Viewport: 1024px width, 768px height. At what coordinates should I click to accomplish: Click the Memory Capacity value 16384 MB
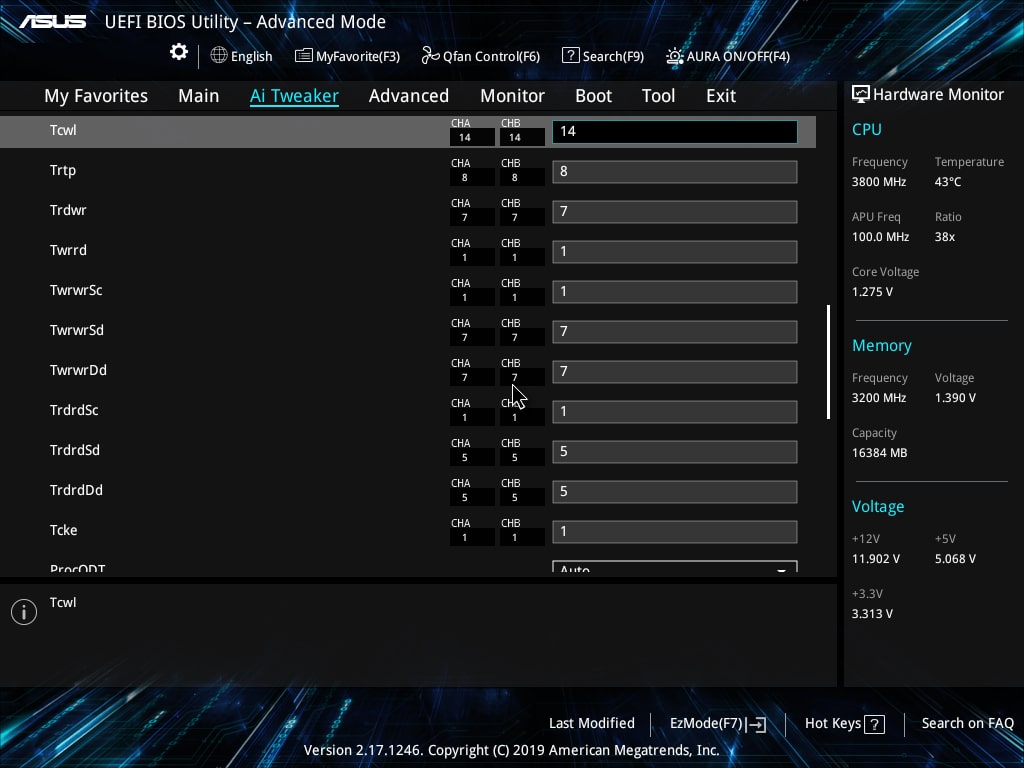[880, 453]
